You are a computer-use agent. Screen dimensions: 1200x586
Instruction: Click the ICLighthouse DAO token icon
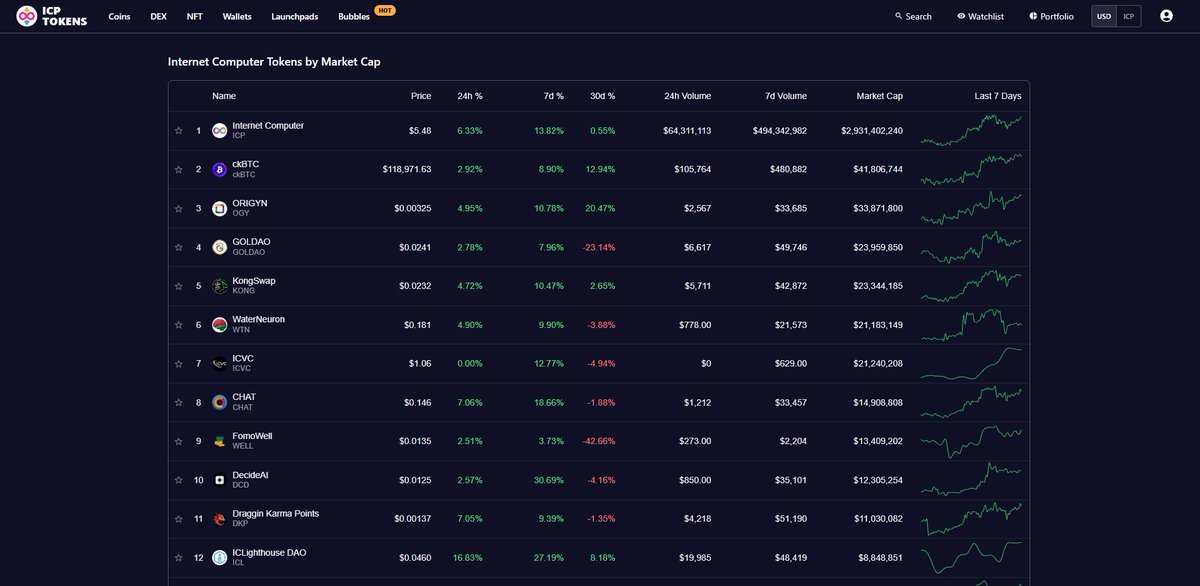[x=220, y=557]
